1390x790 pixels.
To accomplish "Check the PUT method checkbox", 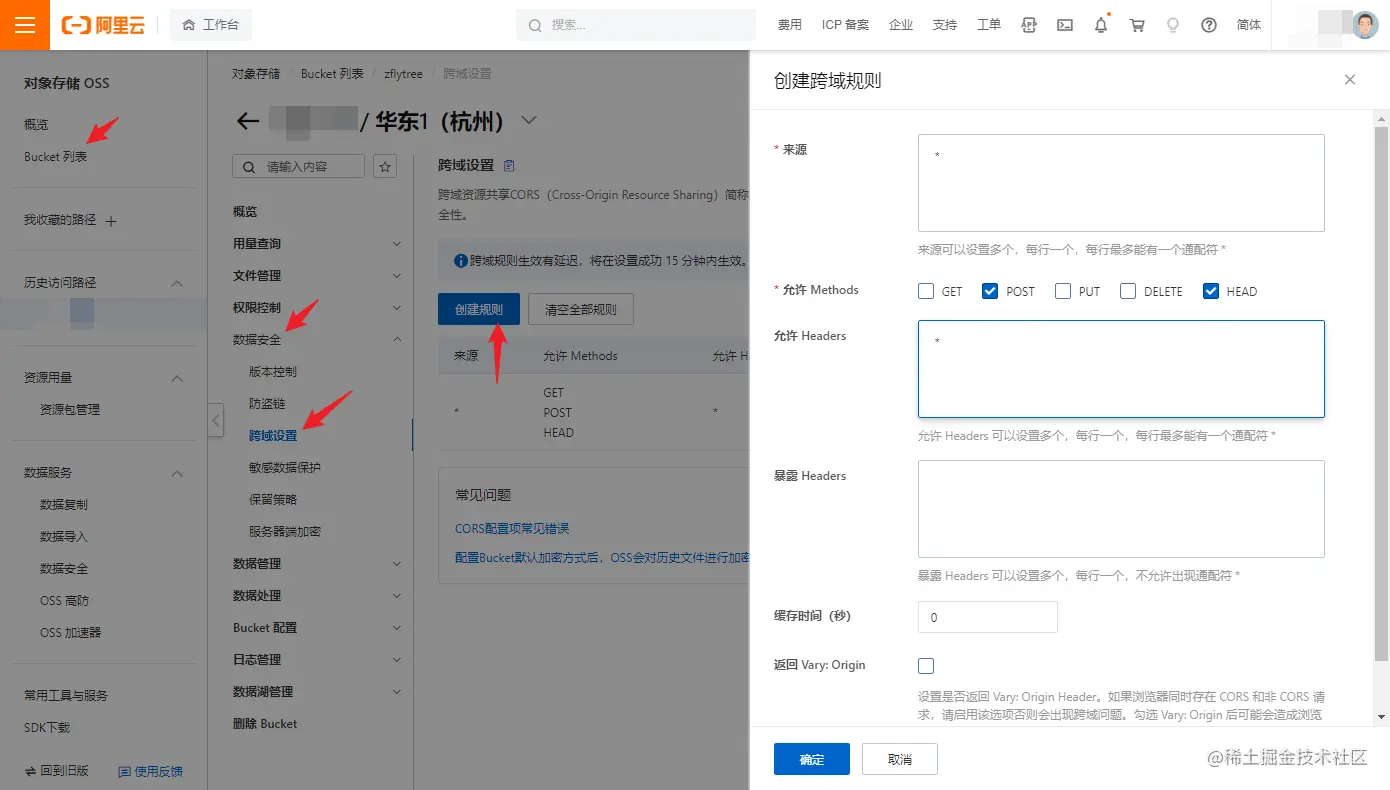I will [x=1062, y=291].
